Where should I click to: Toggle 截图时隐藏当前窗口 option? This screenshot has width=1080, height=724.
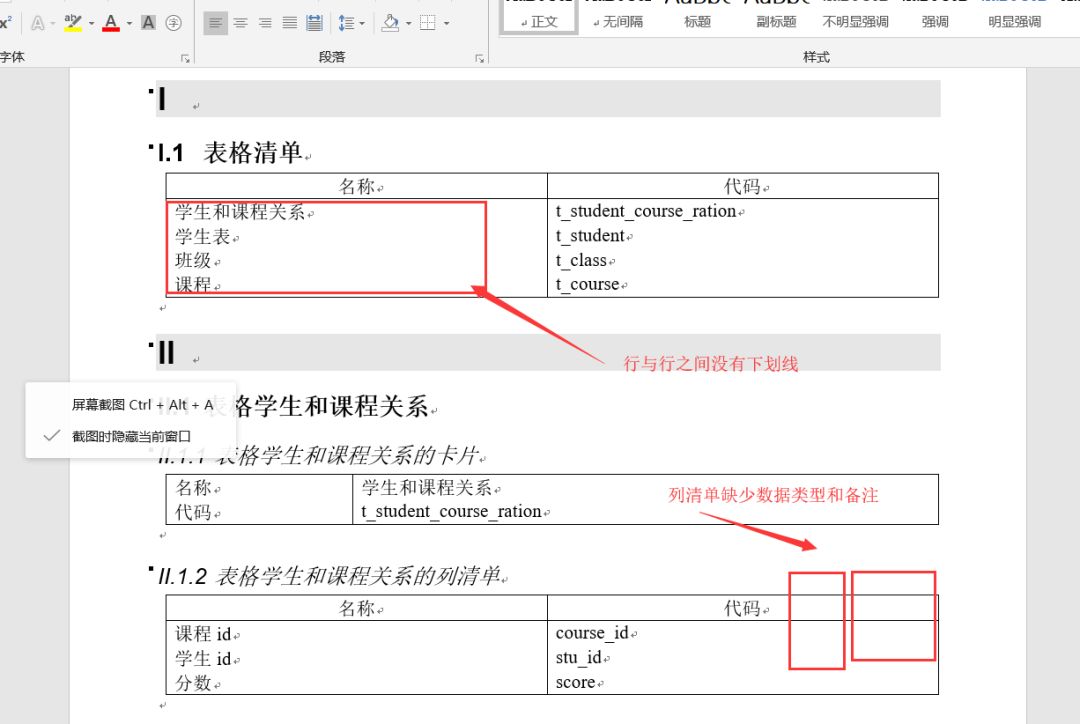(x=131, y=436)
